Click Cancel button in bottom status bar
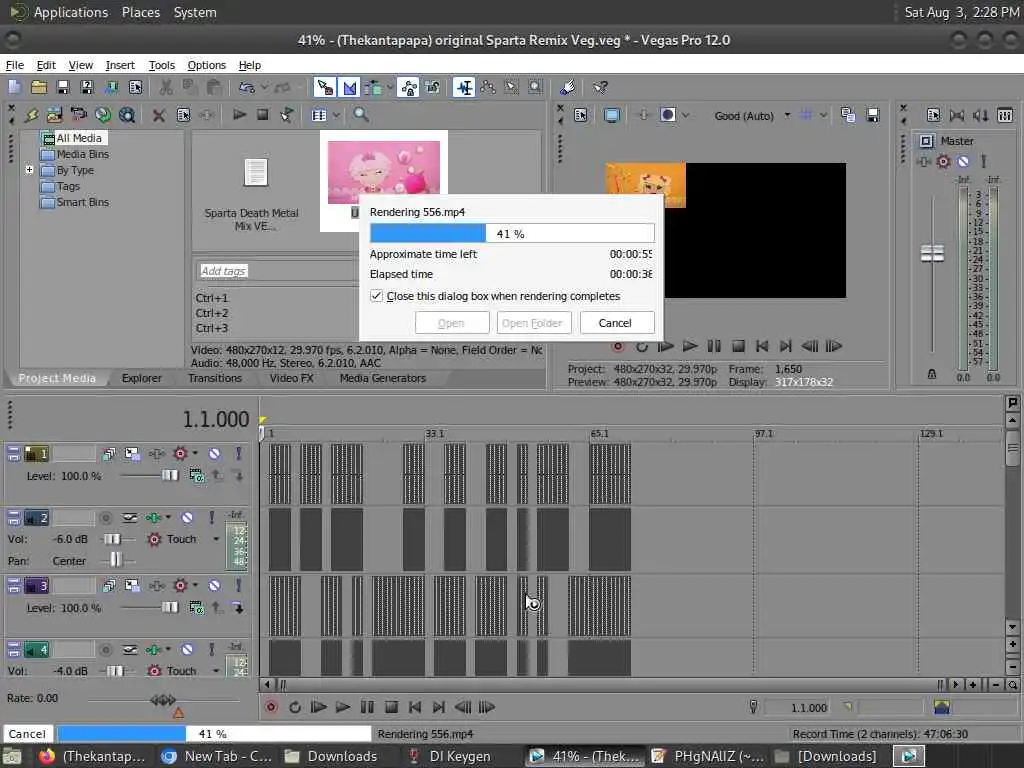 [27, 733]
